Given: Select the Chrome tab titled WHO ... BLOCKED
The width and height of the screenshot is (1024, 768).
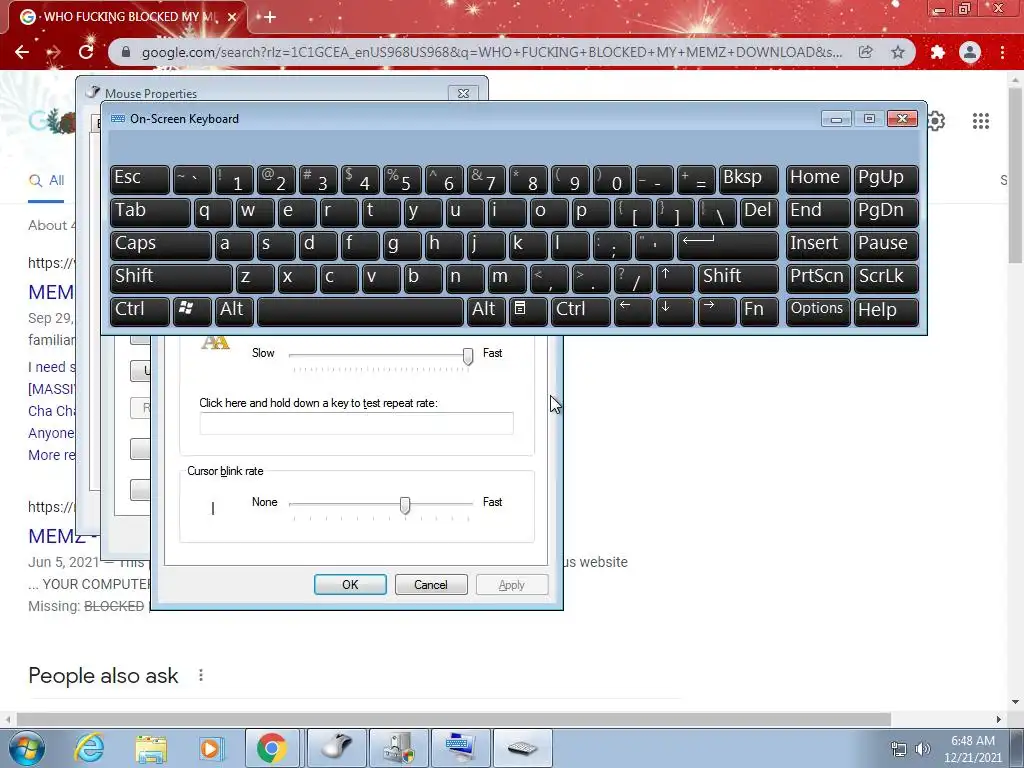Looking at the screenshot, I should pyautogui.click(x=127, y=17).
